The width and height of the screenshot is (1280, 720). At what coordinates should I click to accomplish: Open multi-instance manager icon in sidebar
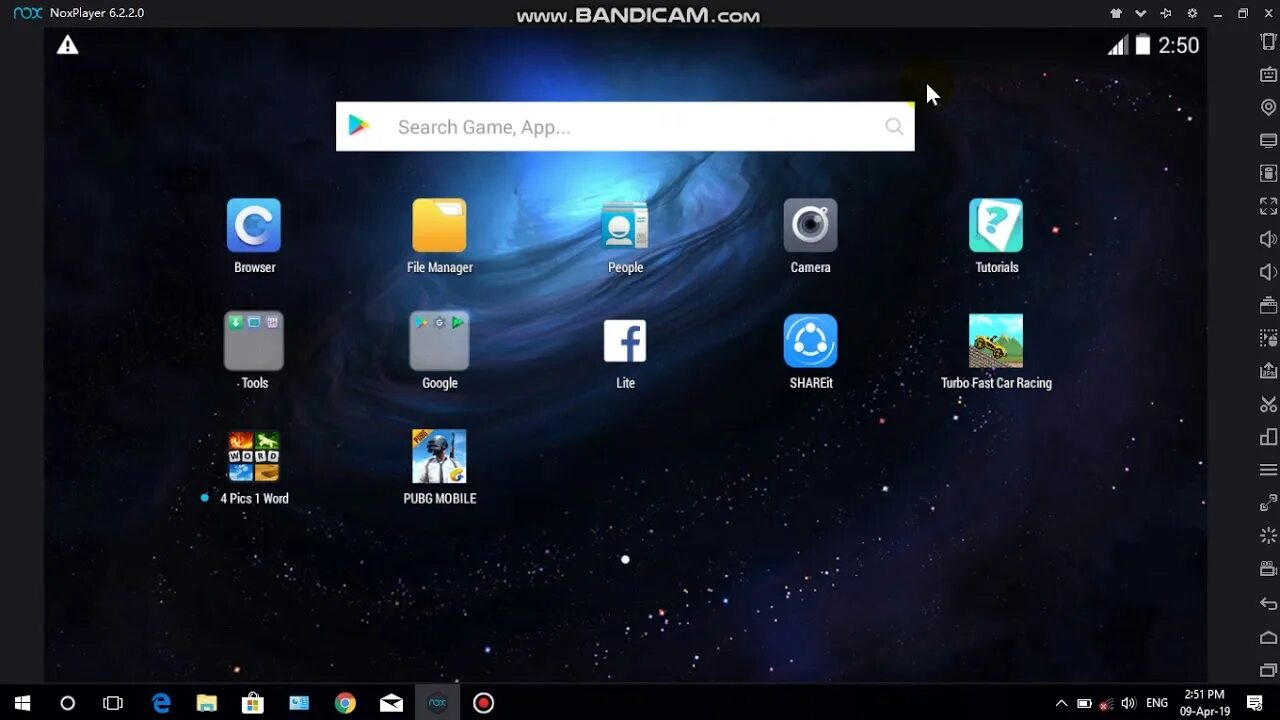[x=1268, y=437]
